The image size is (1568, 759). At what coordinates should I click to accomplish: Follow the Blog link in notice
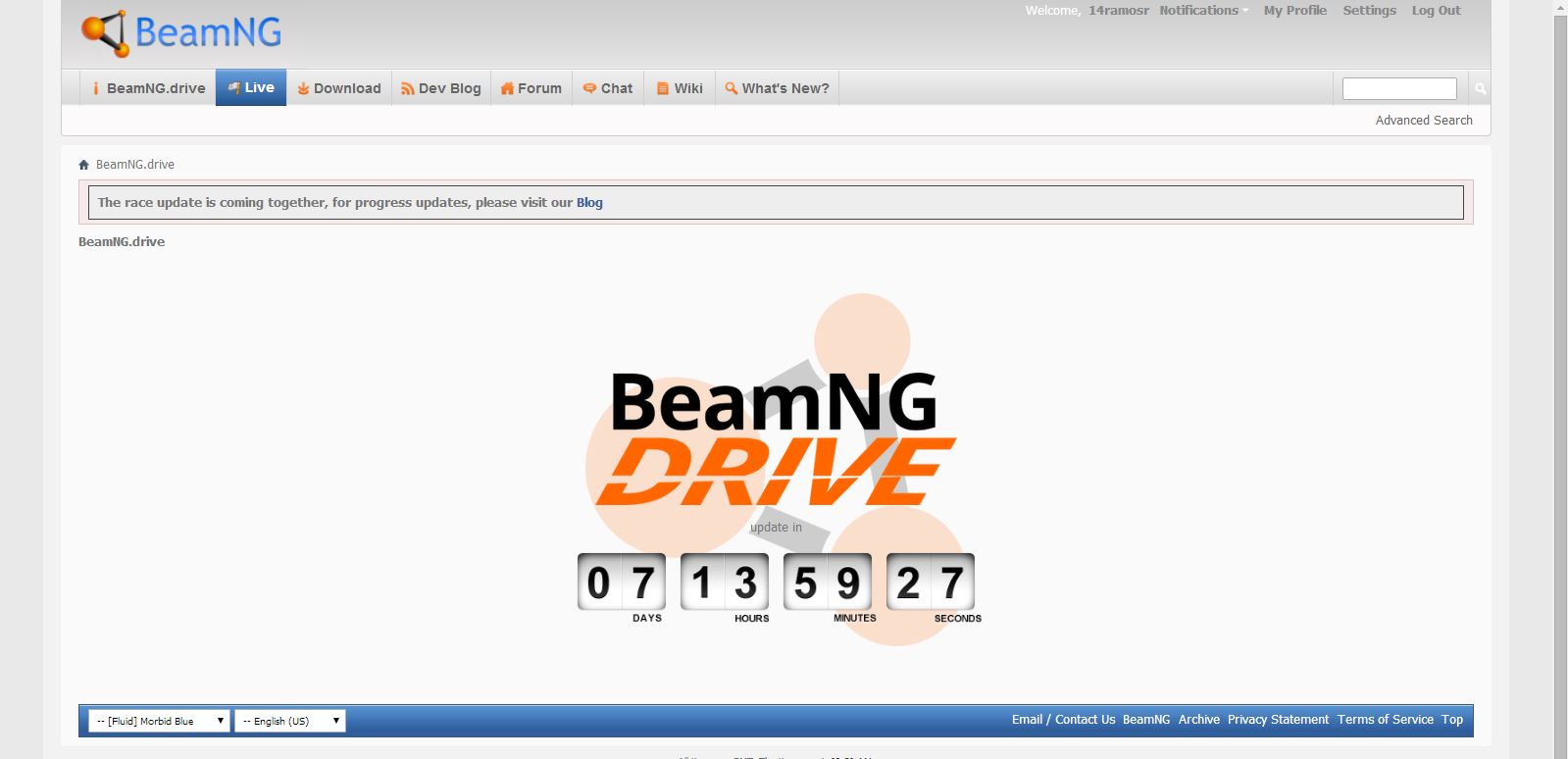[589, 203]
